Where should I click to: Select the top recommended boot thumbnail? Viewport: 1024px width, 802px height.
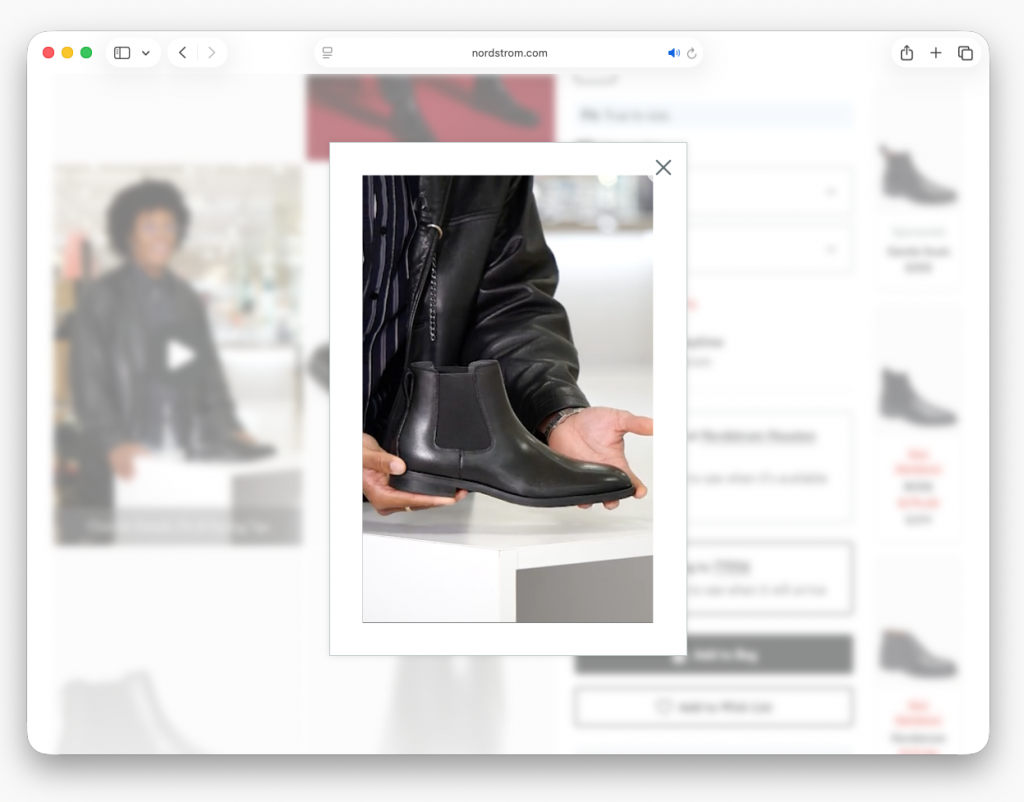(x=917, y=175)
